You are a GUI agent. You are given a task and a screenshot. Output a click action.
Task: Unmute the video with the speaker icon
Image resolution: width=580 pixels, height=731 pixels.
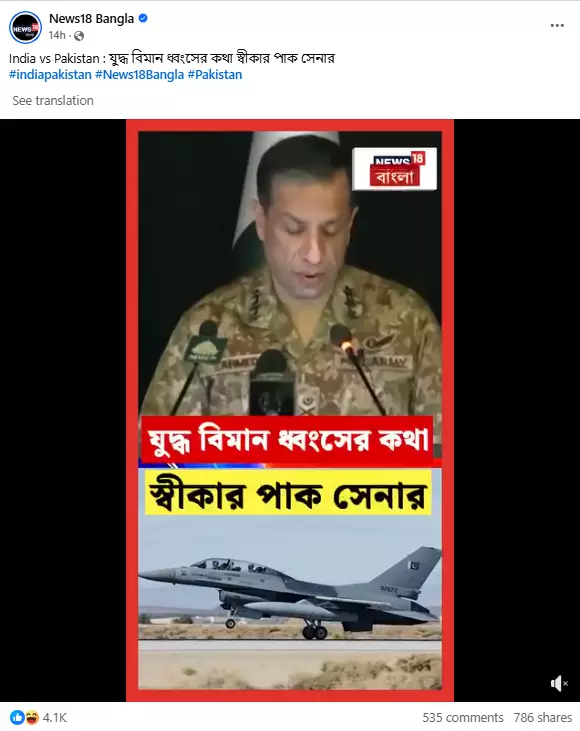click(559, 683)
